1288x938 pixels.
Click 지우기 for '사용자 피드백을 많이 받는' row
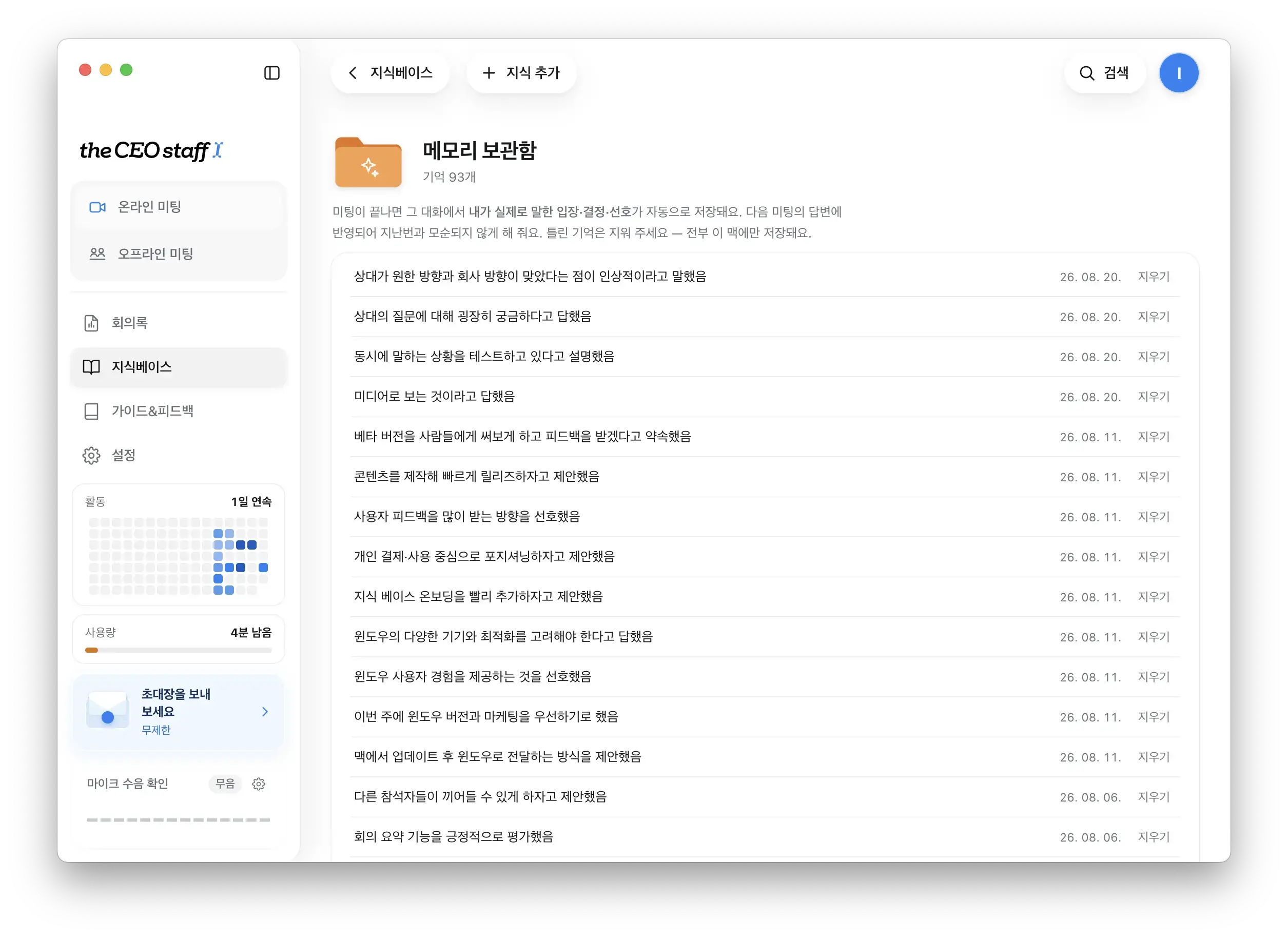pos(1154,517)
